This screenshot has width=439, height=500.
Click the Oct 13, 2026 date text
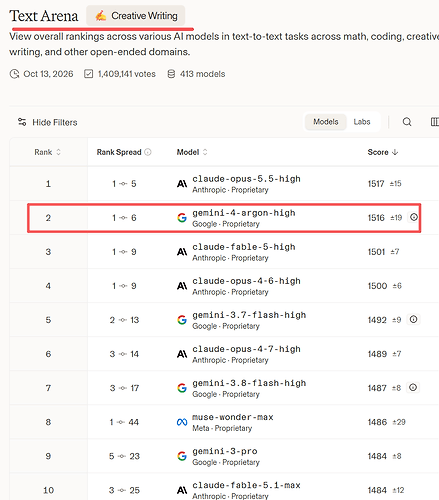tap(48, 74)
